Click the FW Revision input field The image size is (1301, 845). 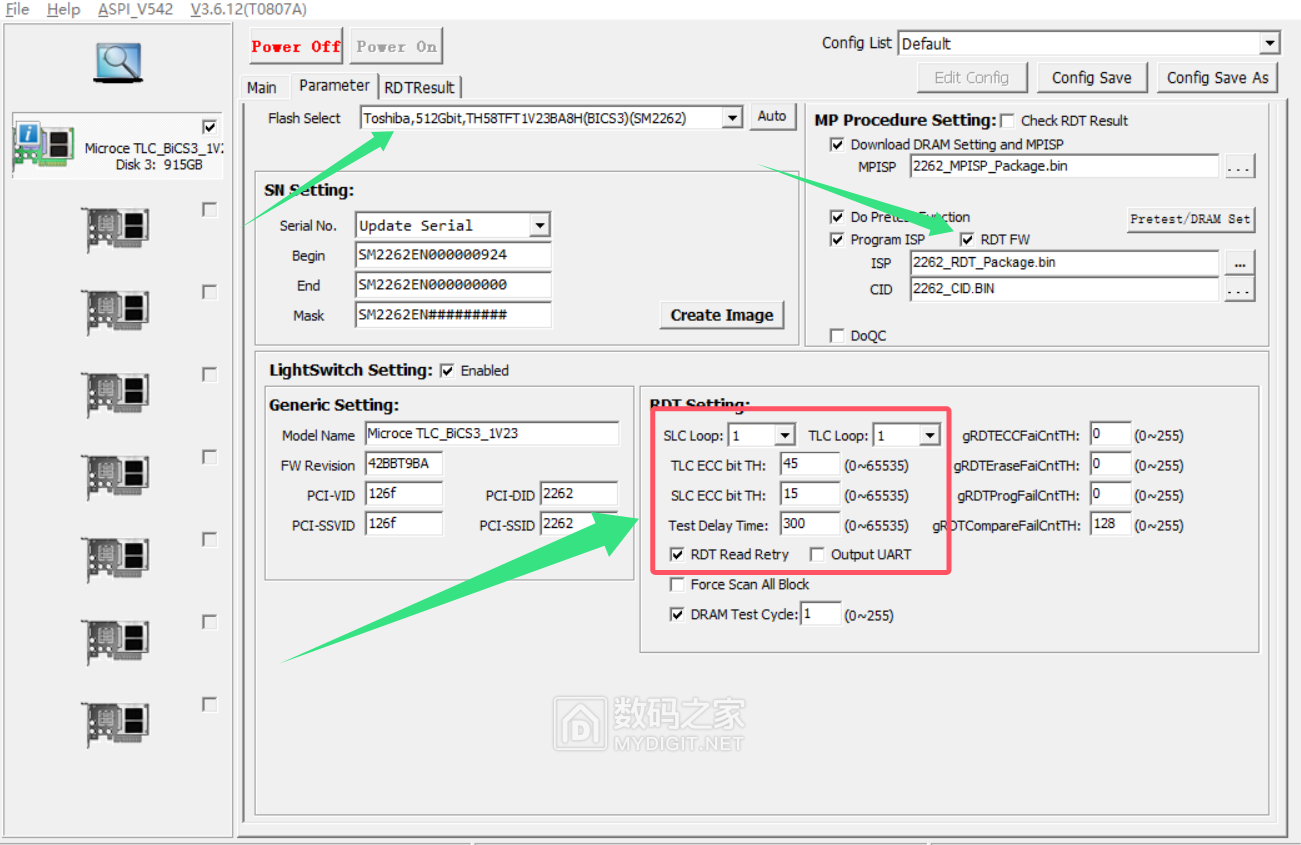pos(404,464)
